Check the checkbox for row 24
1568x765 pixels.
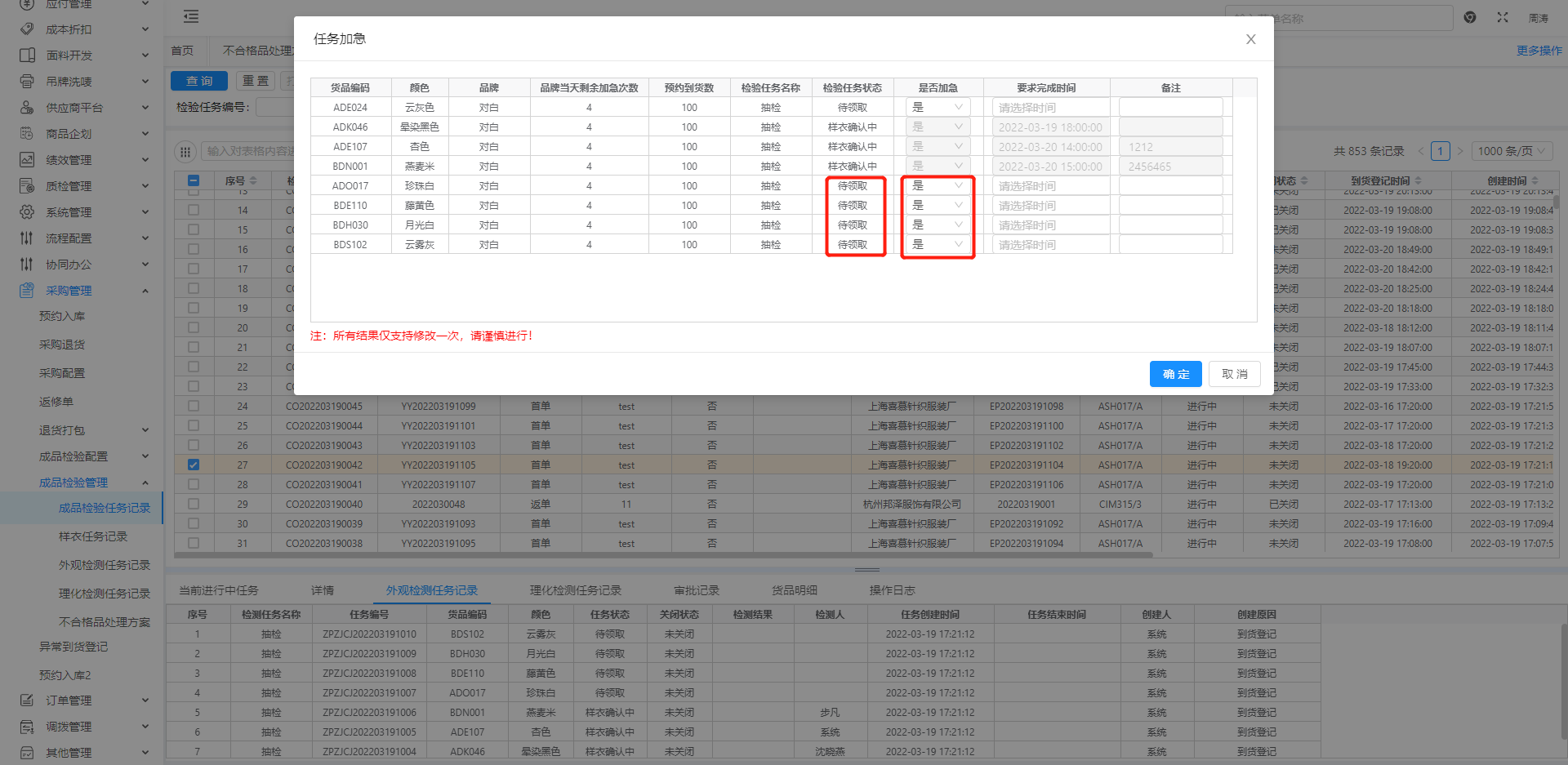194,406
